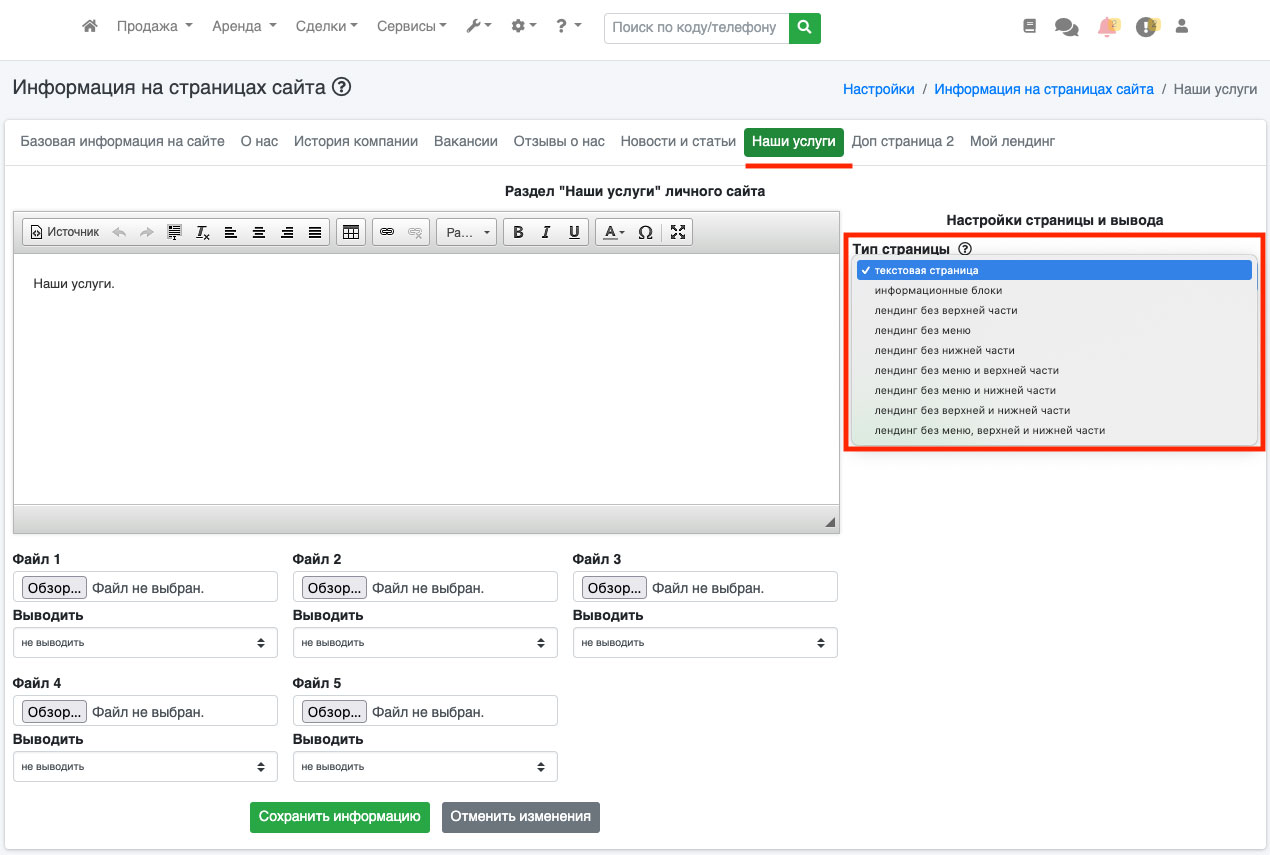This screenshot has height=855, width=1270.
Task: Open the 'Мой лендинг' tab
Action: pos(1012,141)
